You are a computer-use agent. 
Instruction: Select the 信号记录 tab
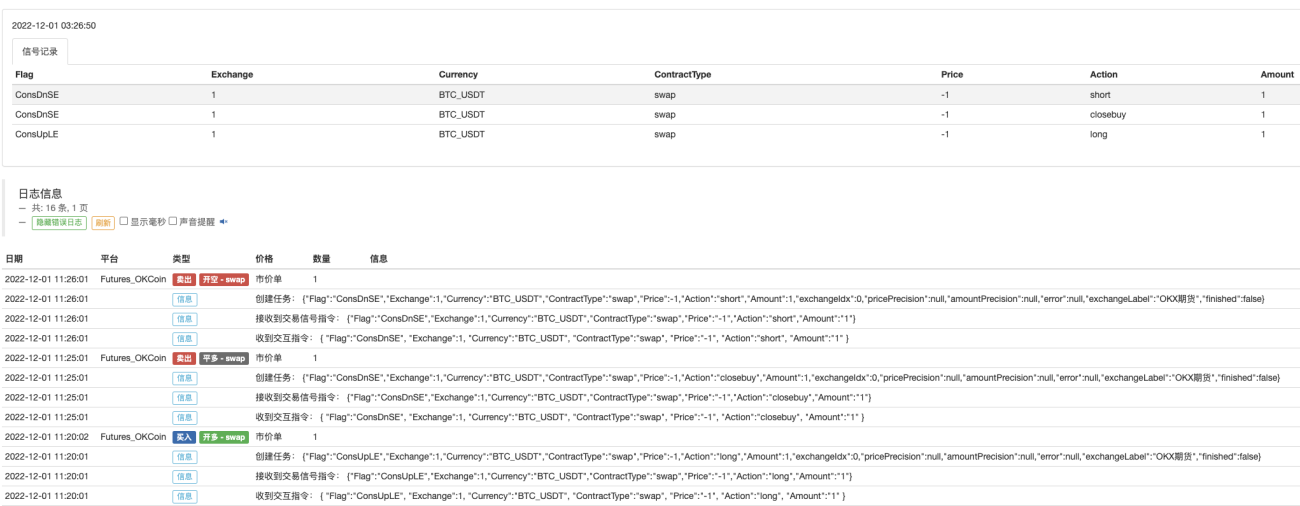click(x=39, y=51)
